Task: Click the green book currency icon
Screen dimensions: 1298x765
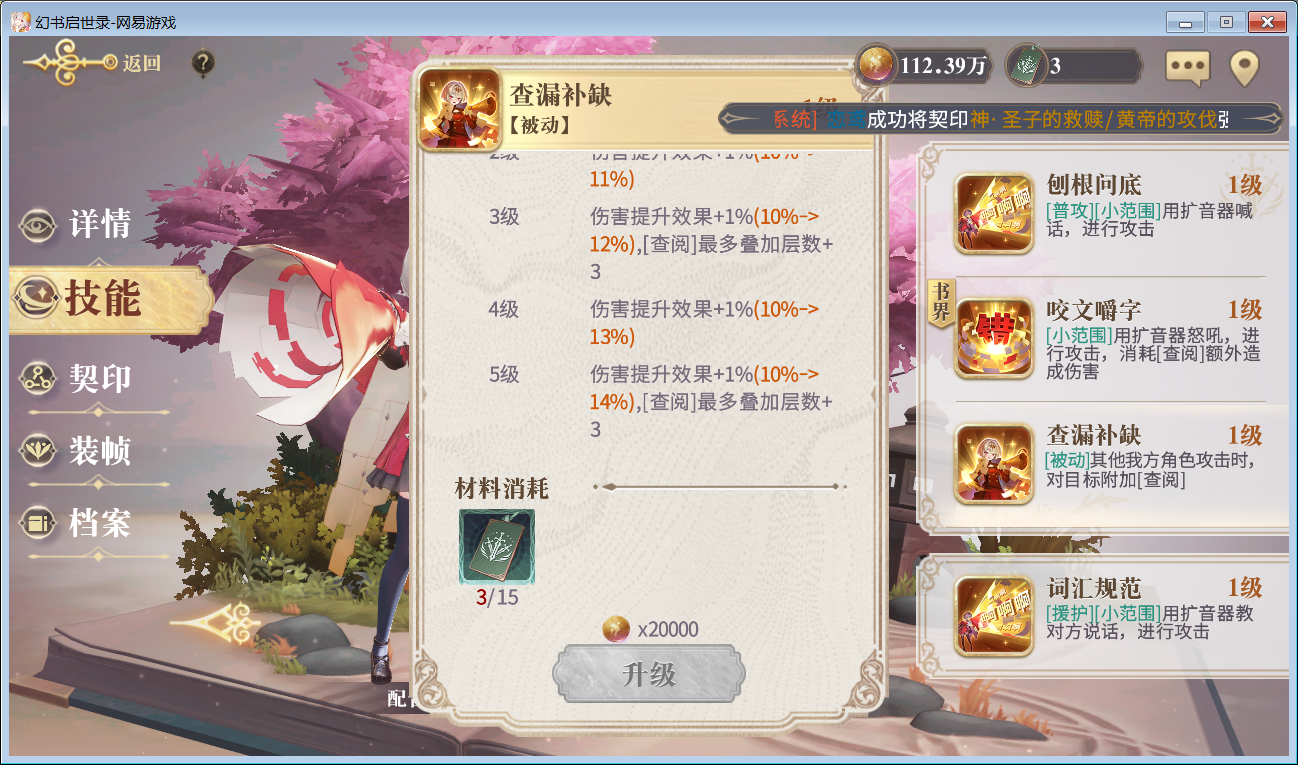Action: click(1024, 66)
